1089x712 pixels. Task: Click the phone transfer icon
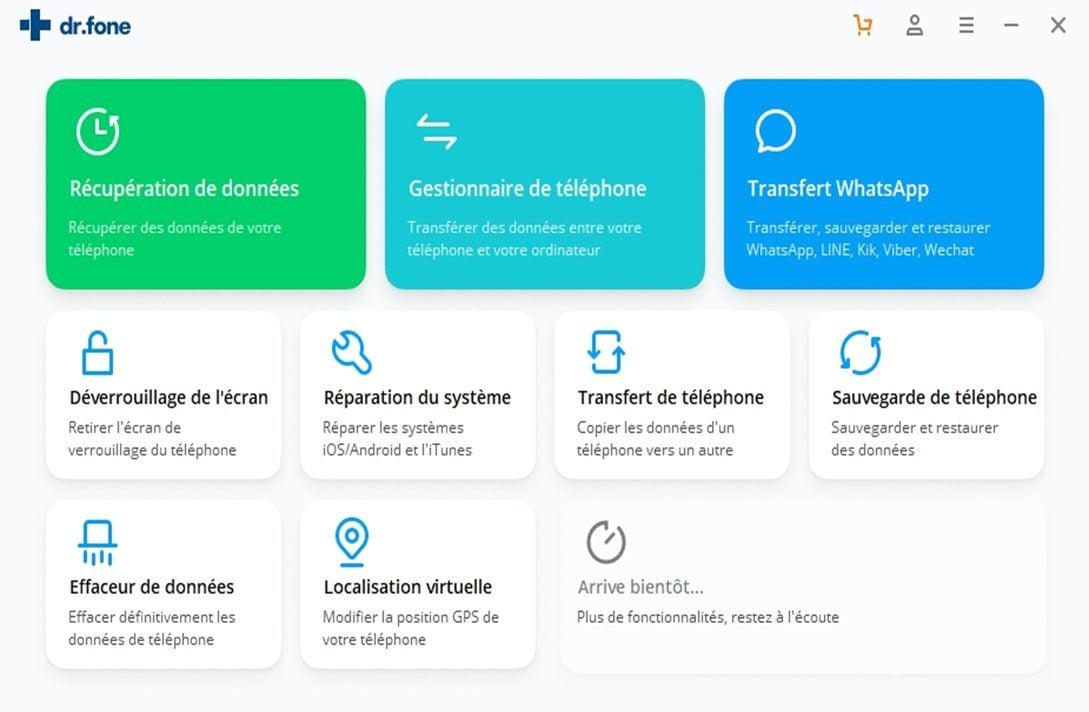pos(606,352)
